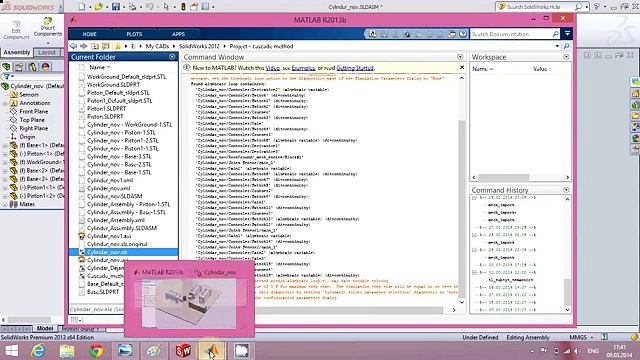Screen dimensions: 640x360
Task: Open the Command Window actions dropdown
Action: (x=460, y=57)
